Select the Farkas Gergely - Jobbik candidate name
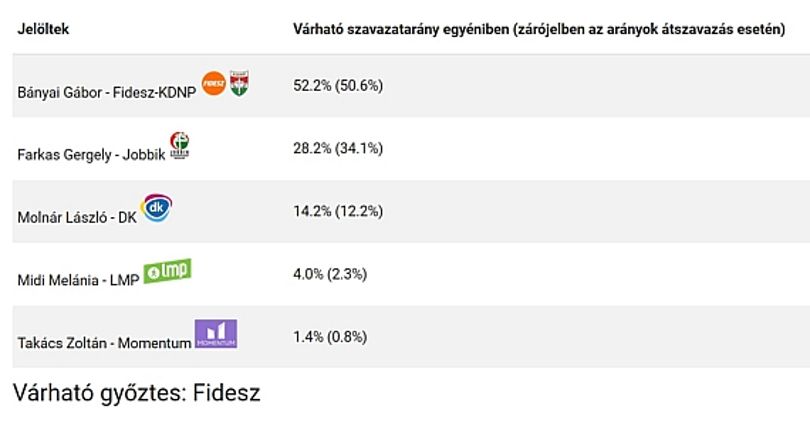The height and width of the screenshot is (433, 810). point(91,155)
